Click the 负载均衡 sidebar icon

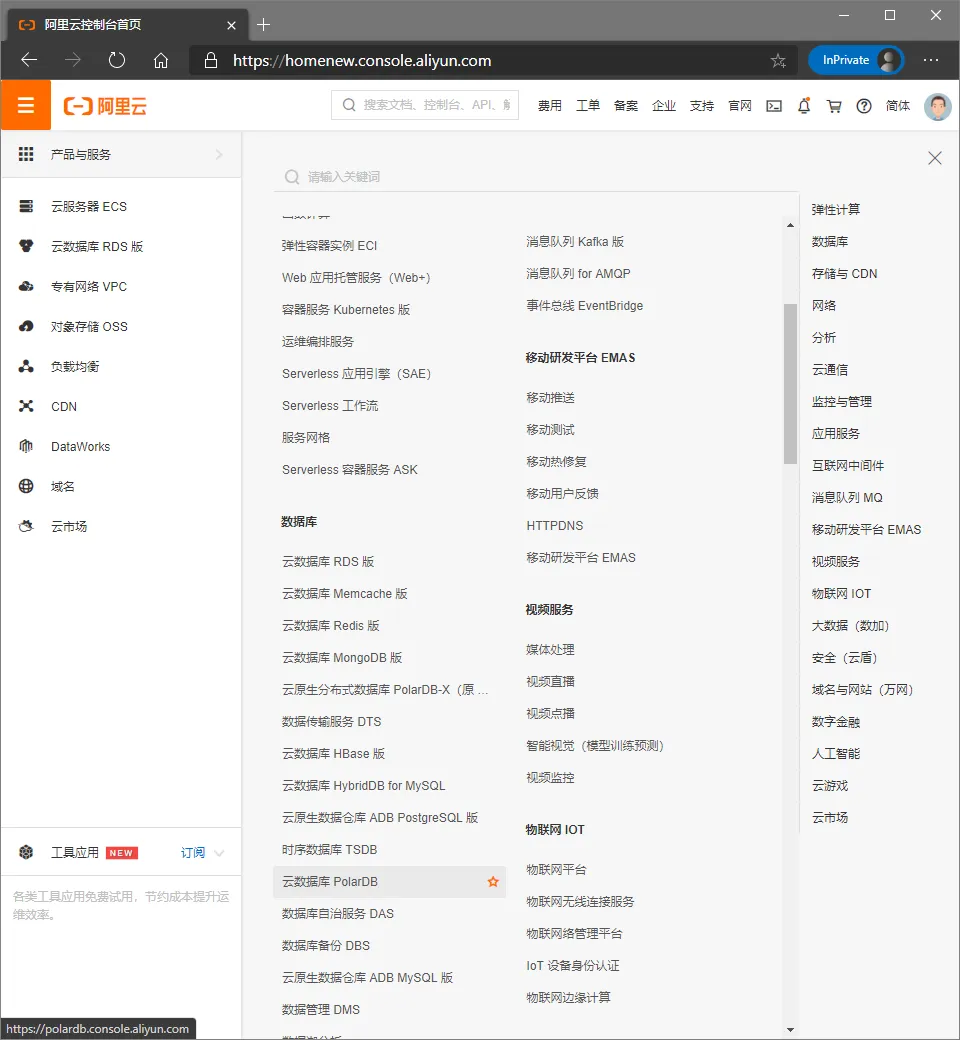click(x=26, y=366)
